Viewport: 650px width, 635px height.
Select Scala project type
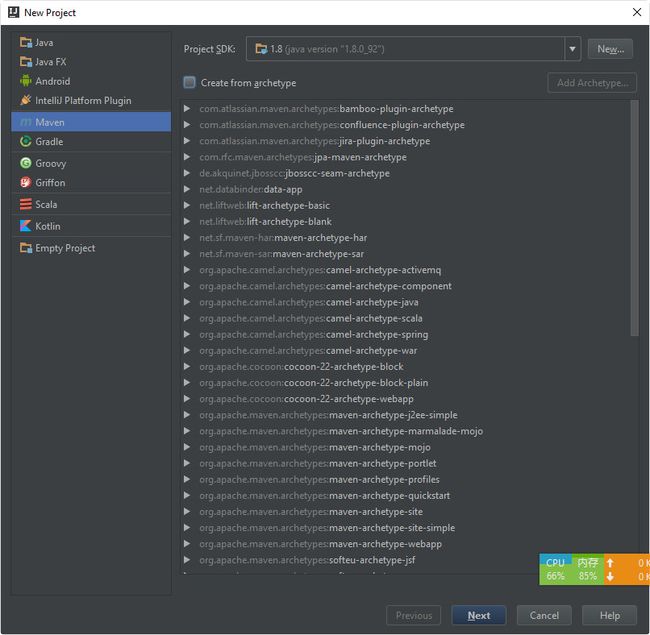(91, 204)
